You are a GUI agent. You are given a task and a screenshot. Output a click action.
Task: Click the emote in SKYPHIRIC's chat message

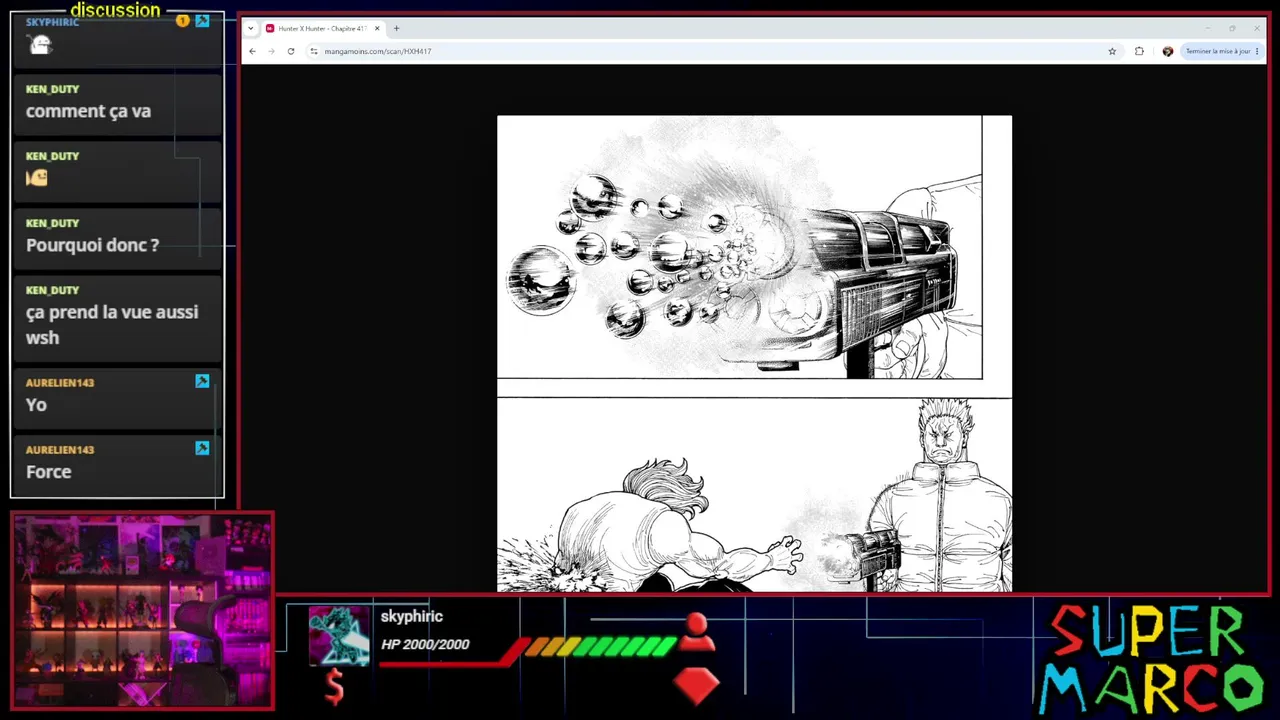click(x=40, y=44)
